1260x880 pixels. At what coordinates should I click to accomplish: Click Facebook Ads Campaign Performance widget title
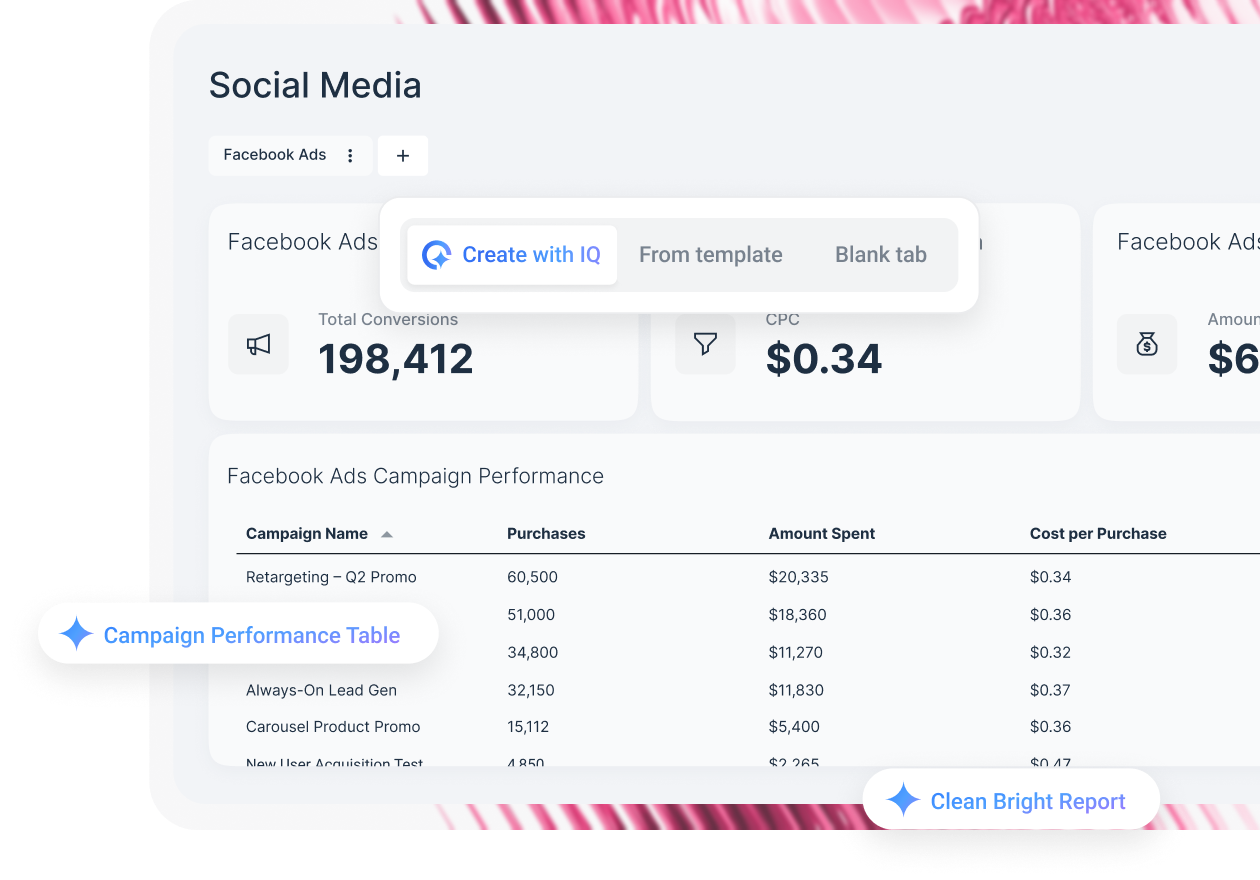[416, 476]
